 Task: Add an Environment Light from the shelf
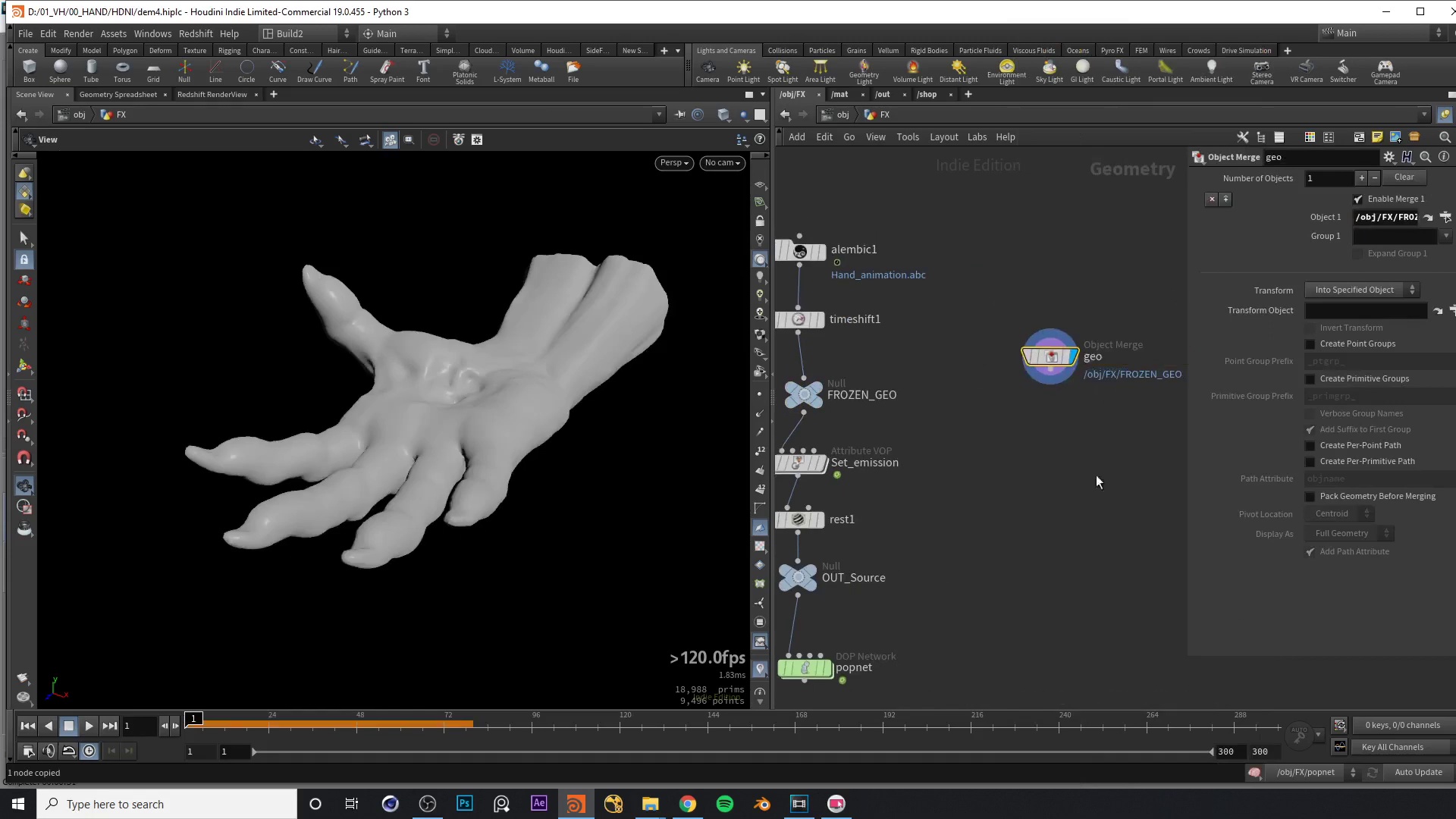[x=1006, y=72]
